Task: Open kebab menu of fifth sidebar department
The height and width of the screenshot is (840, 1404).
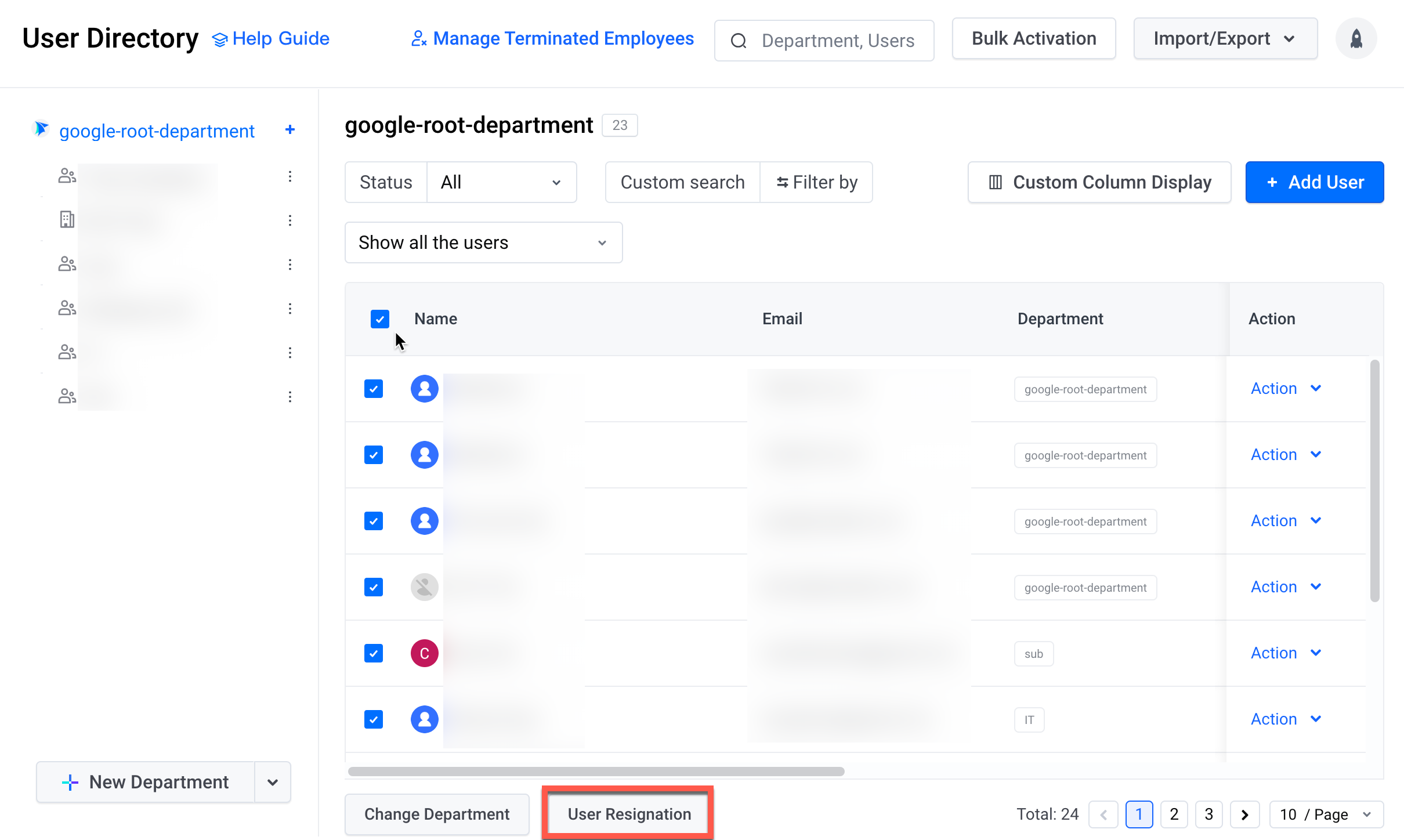Action: point(290,353)
